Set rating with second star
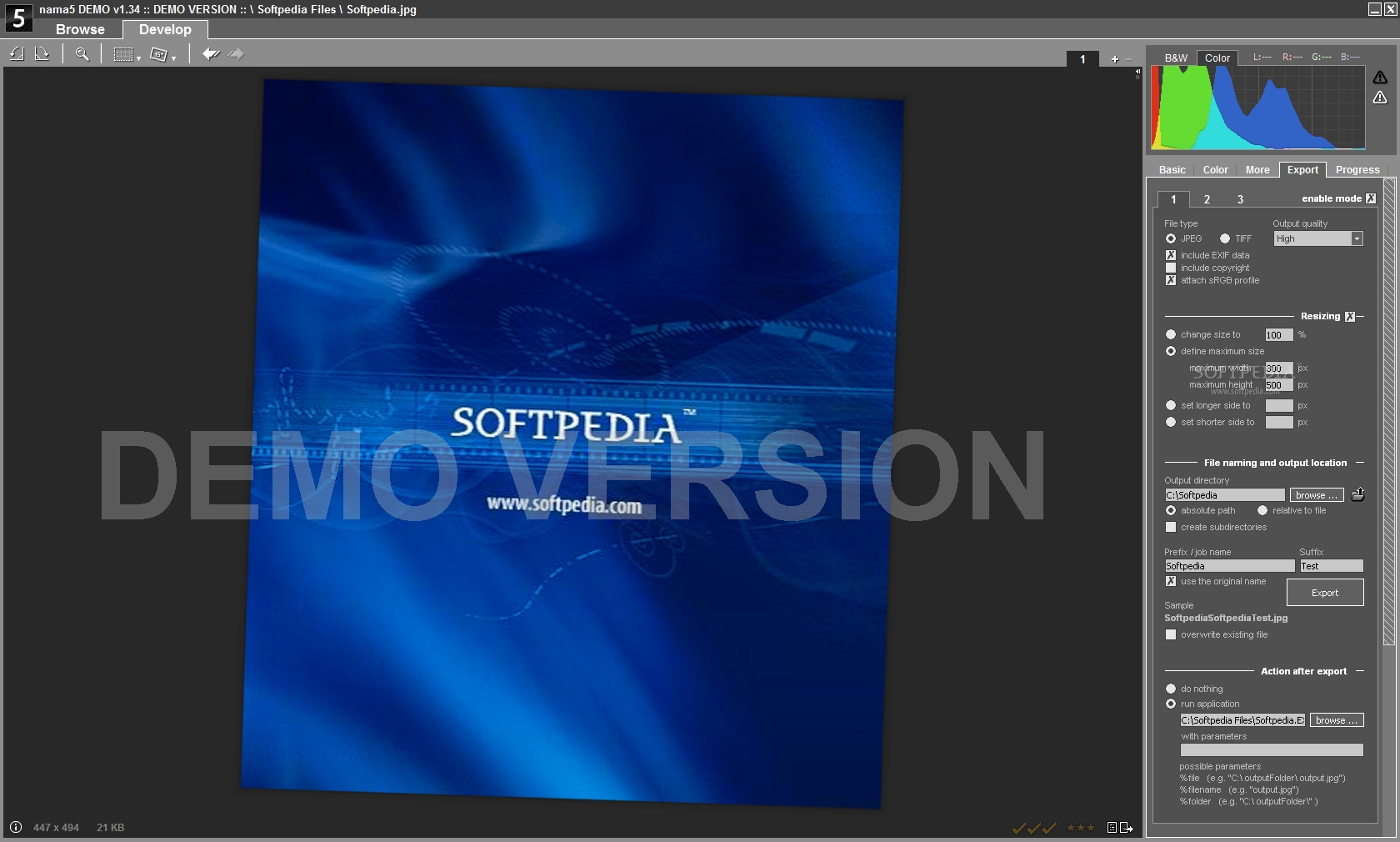Viewport: 1400px width, 842px height. coord(1081,828)
